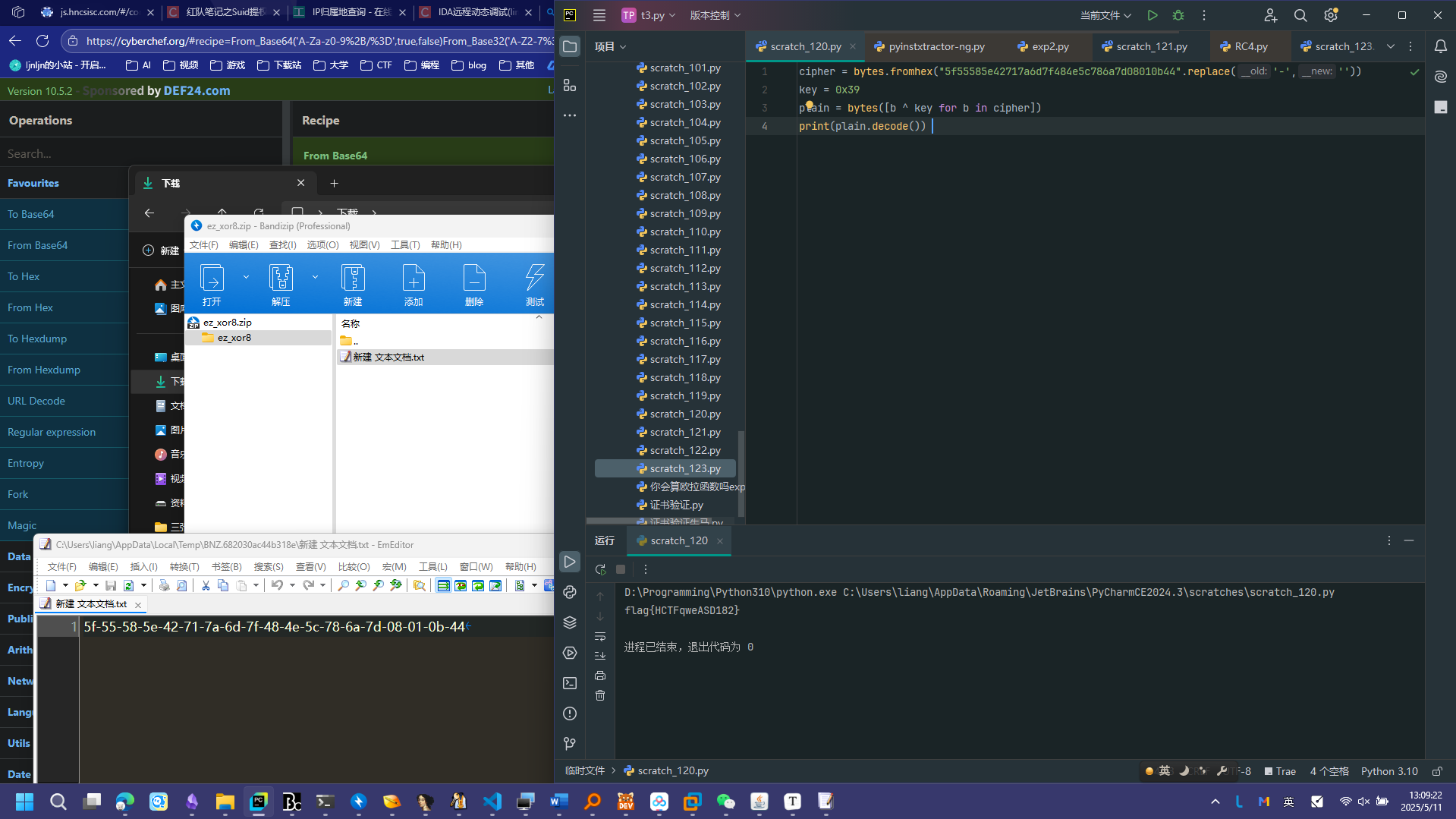This screenshot has width=1456, height=819.
Task: Clear the Run console with the trash icon
Action: 600,695
